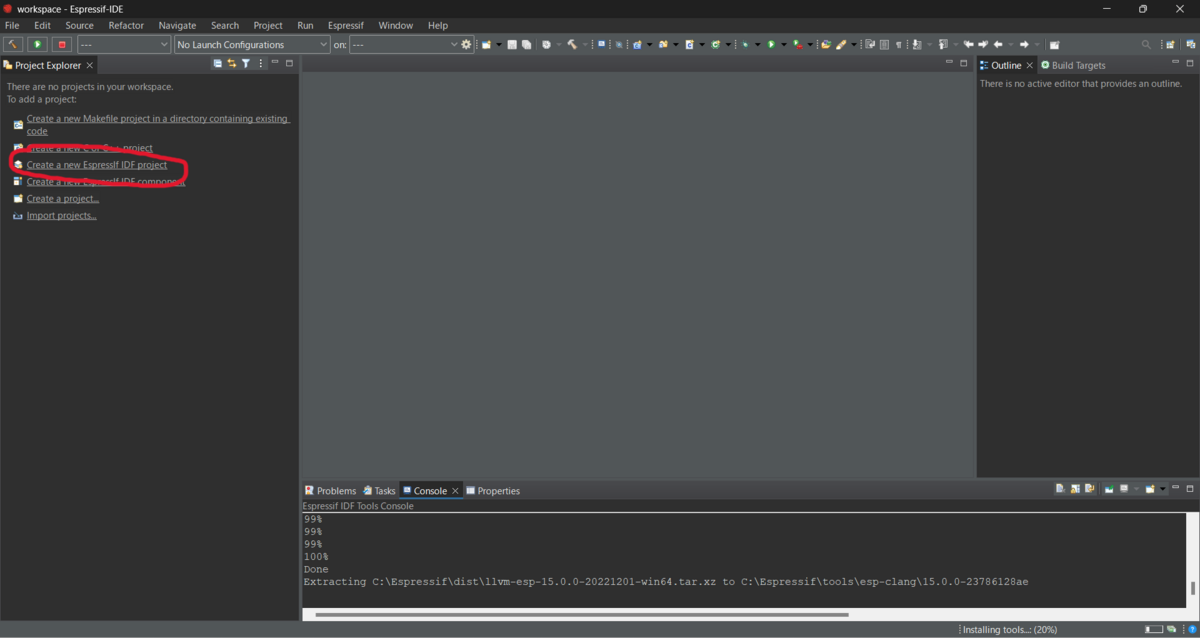Click the Save All icon in toolbar
This screenshot has width=1200, height=638.
click(x=526, y=44)
